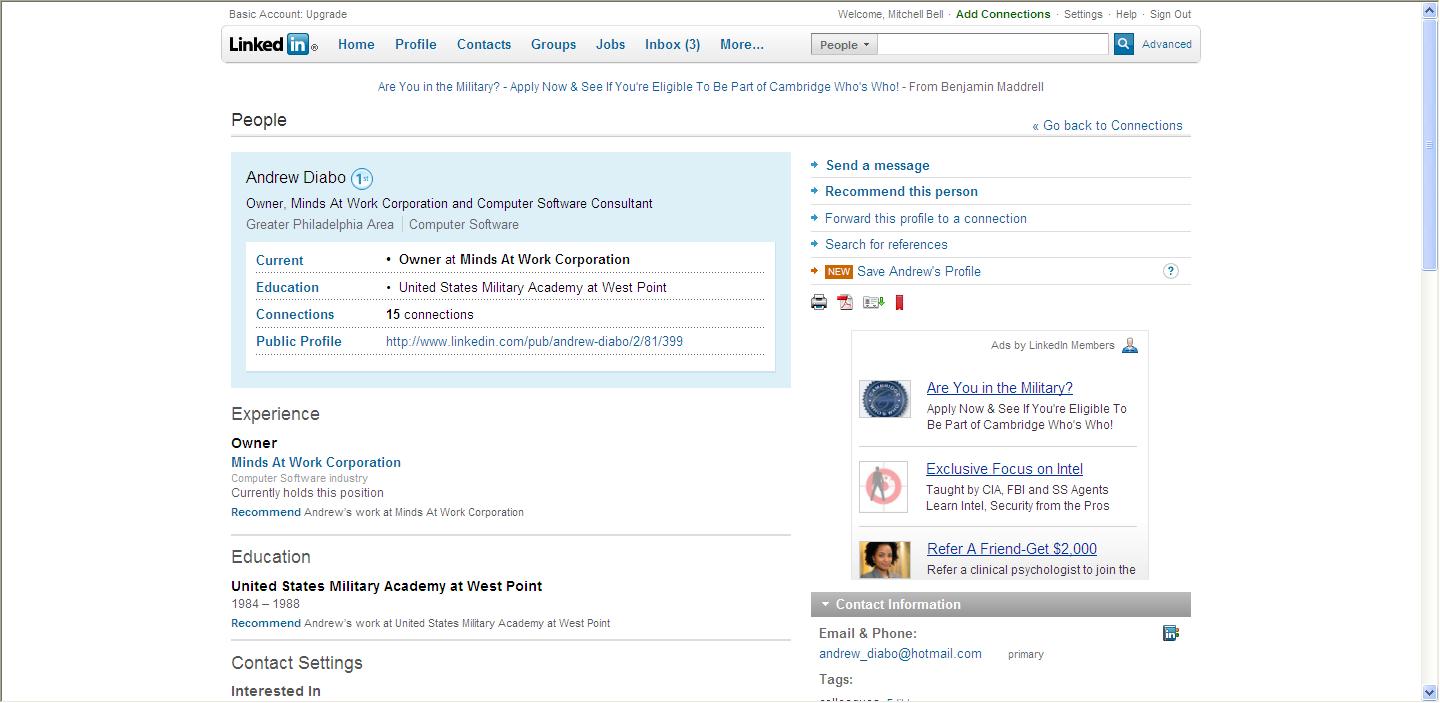Viewport: 1440px width, 703px height.
Task: Click the red bookmark profile icon
Action: (899, 302)
